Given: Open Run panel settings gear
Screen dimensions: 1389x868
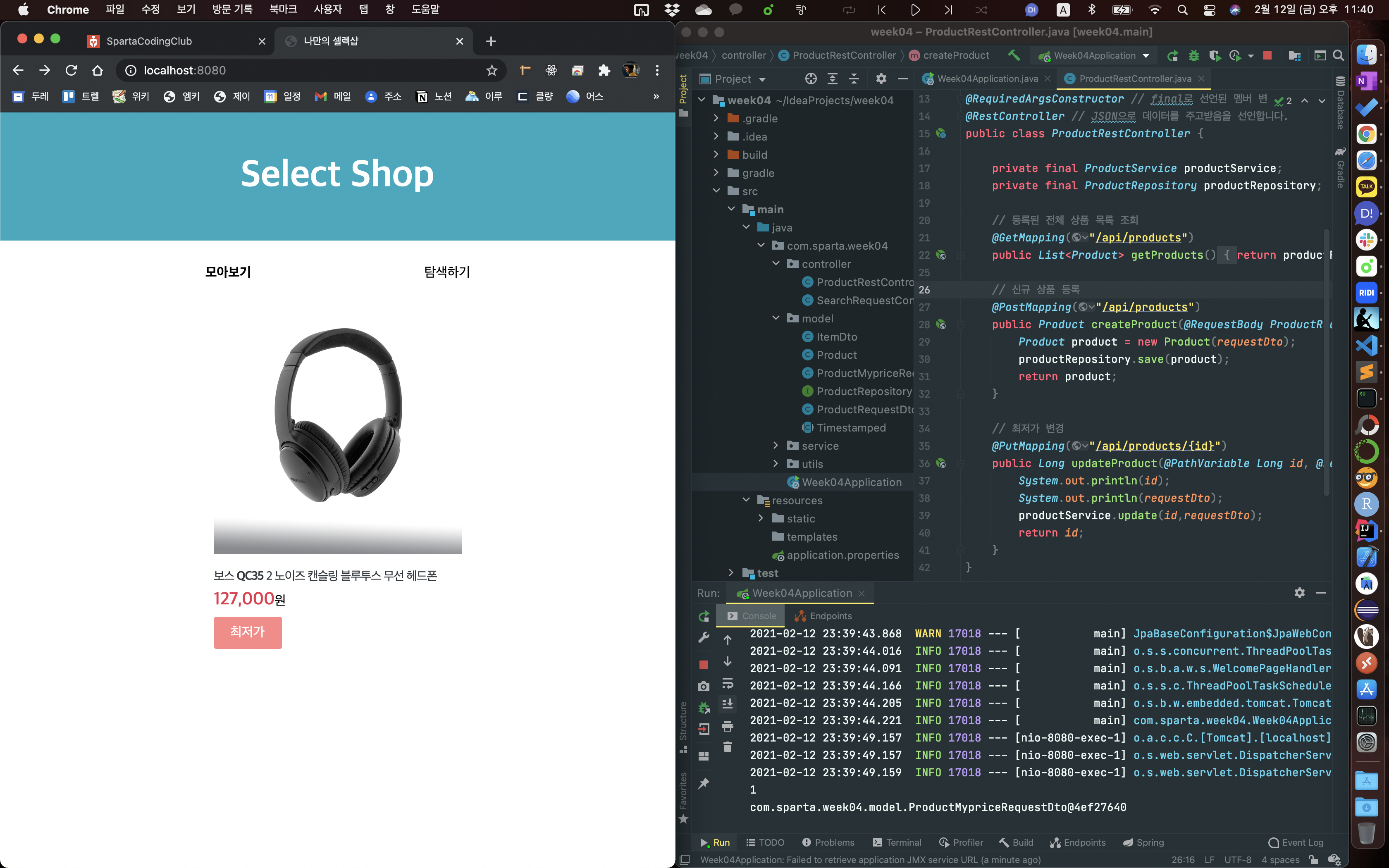Looking at the screenshot, I should [1299, 592].
